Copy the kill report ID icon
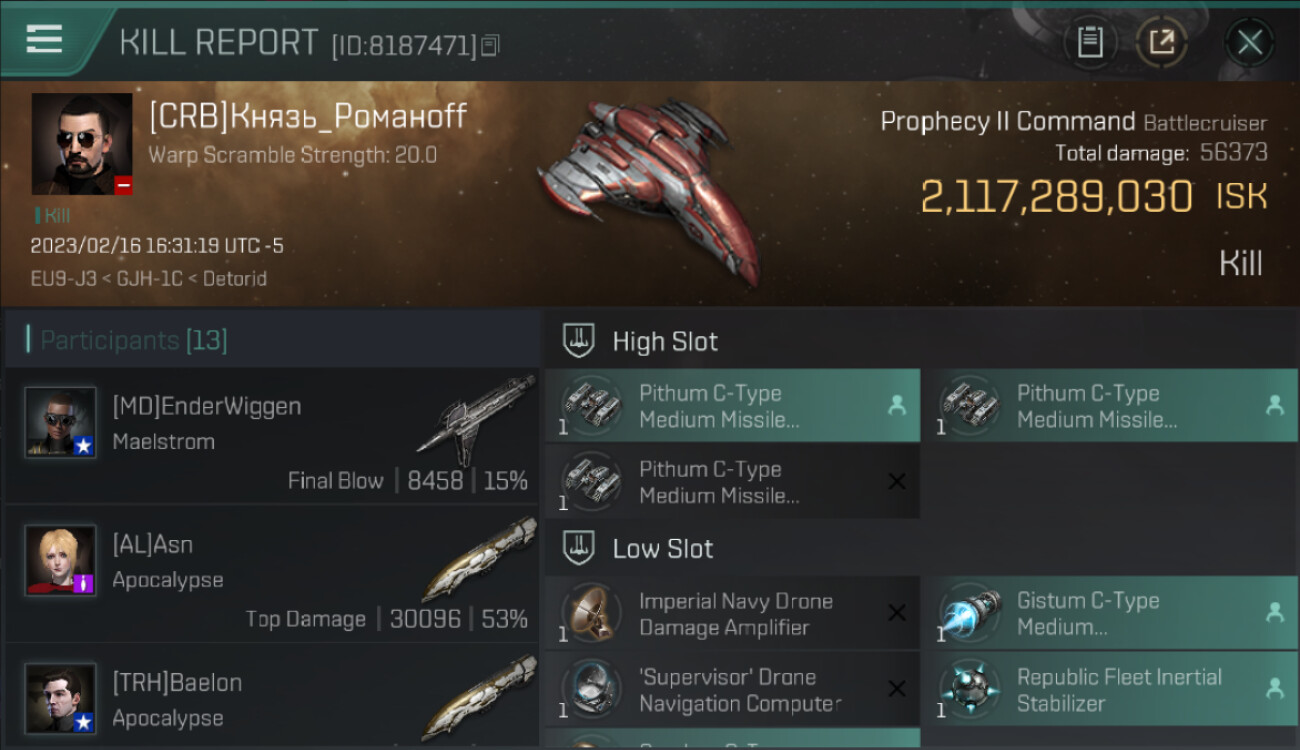The width and height of the screenshot is (1300, 750). (x=490, y=45)
